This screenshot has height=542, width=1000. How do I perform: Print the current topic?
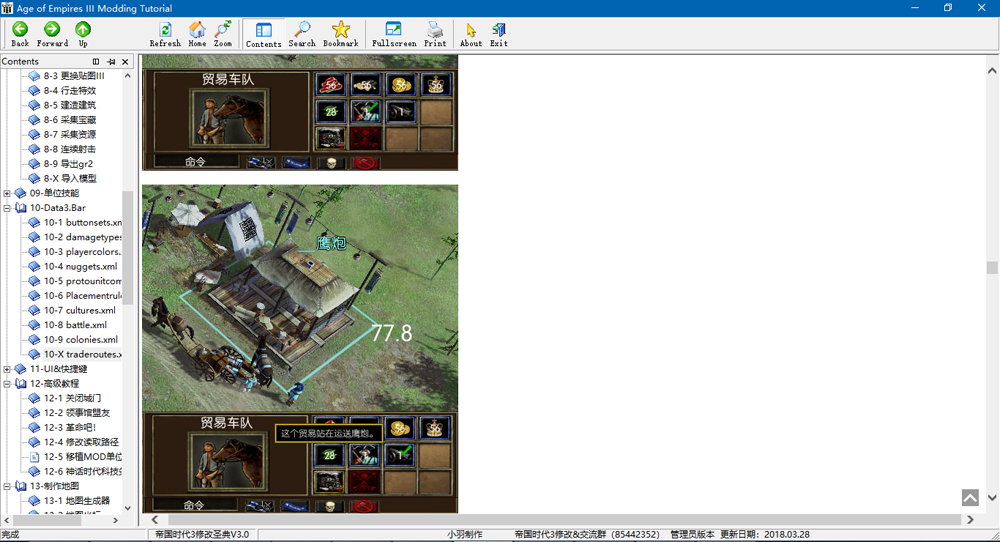435,34
